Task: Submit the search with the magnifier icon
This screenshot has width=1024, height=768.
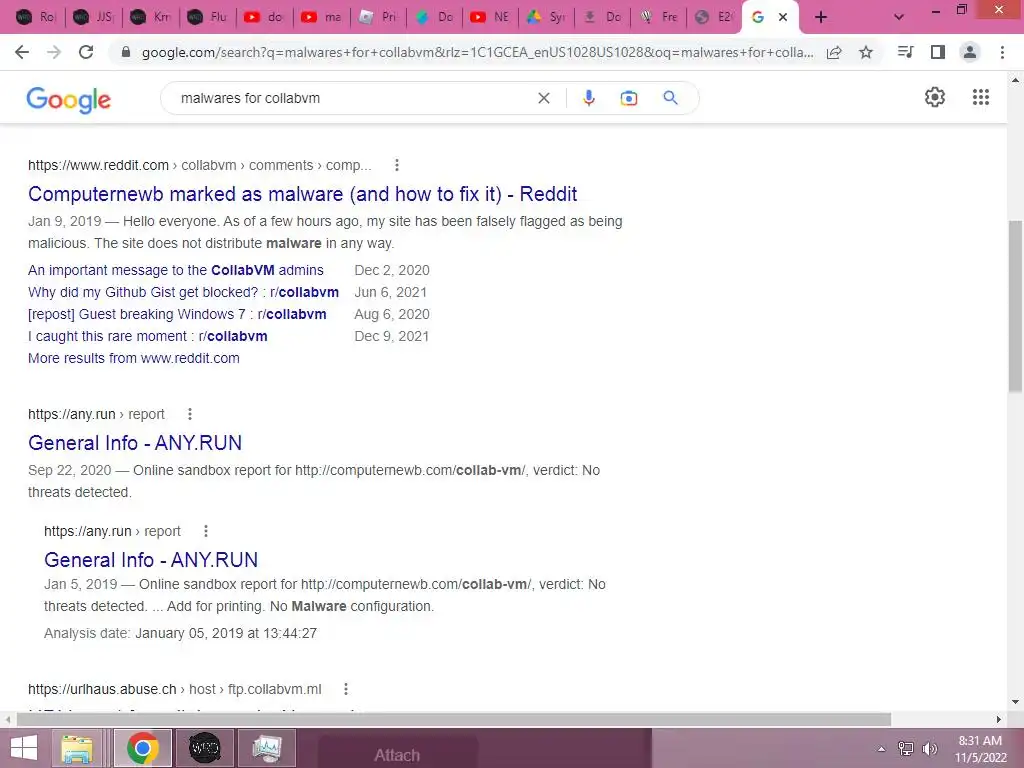Action: coord(670,98)
